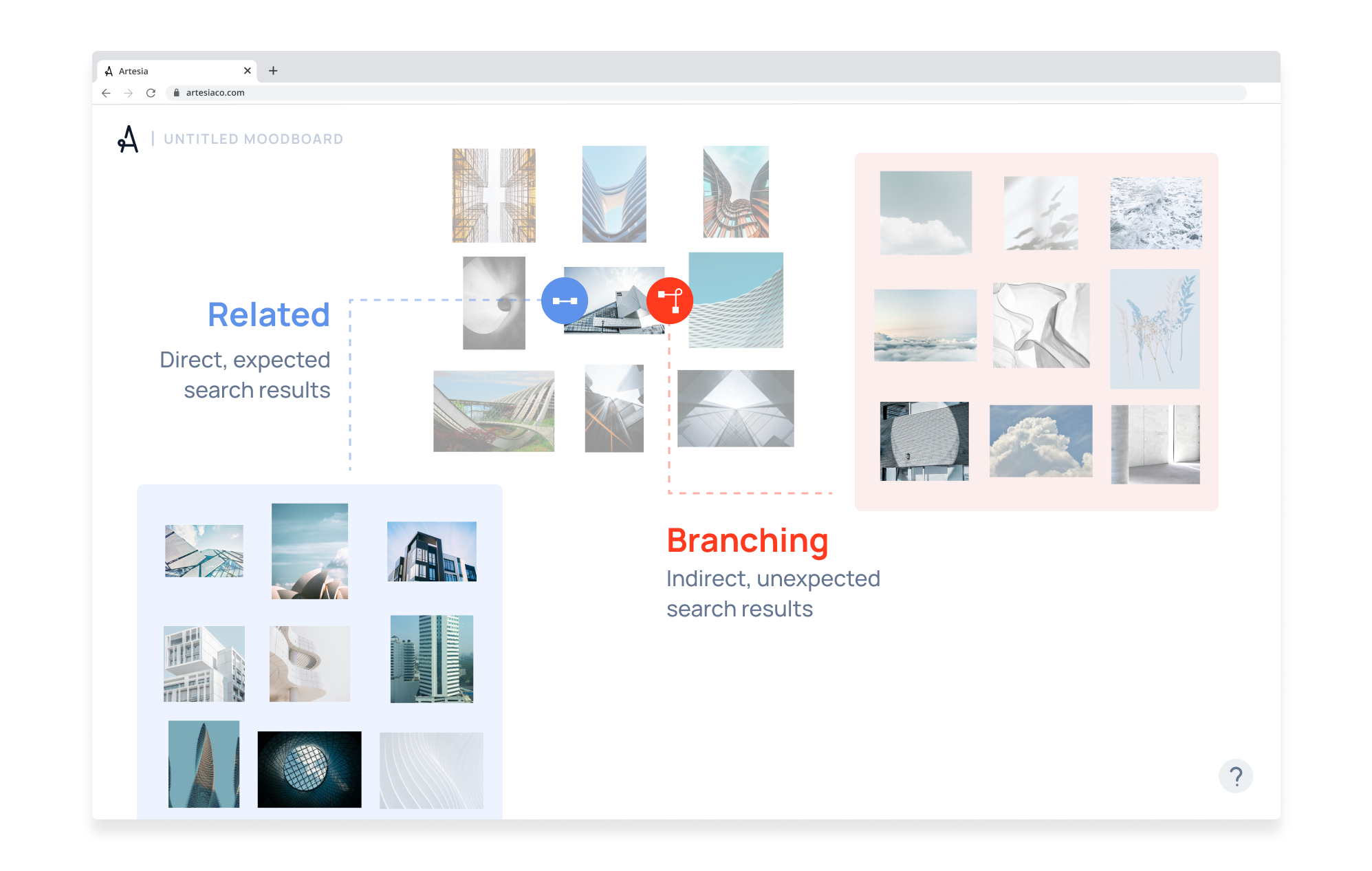
Task: Click the artesiaco.com address bar
Action: click(706, 93)
